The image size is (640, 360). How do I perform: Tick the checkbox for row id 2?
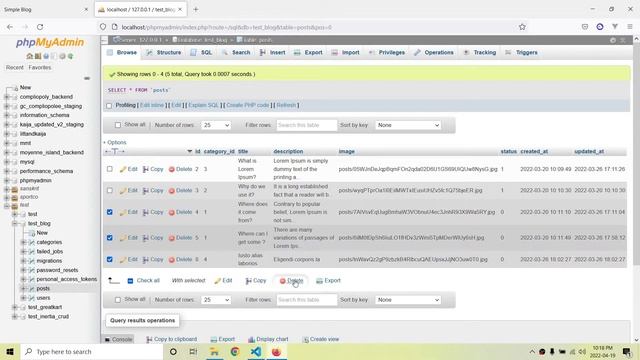coord(110,169)
